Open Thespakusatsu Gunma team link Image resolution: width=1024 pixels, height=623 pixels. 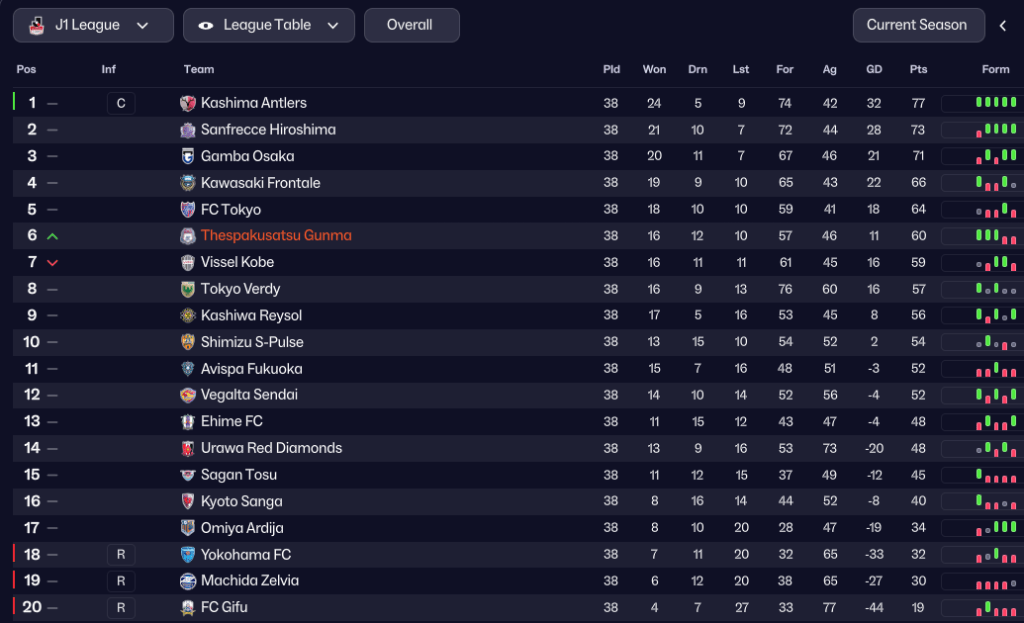[276, 236]
